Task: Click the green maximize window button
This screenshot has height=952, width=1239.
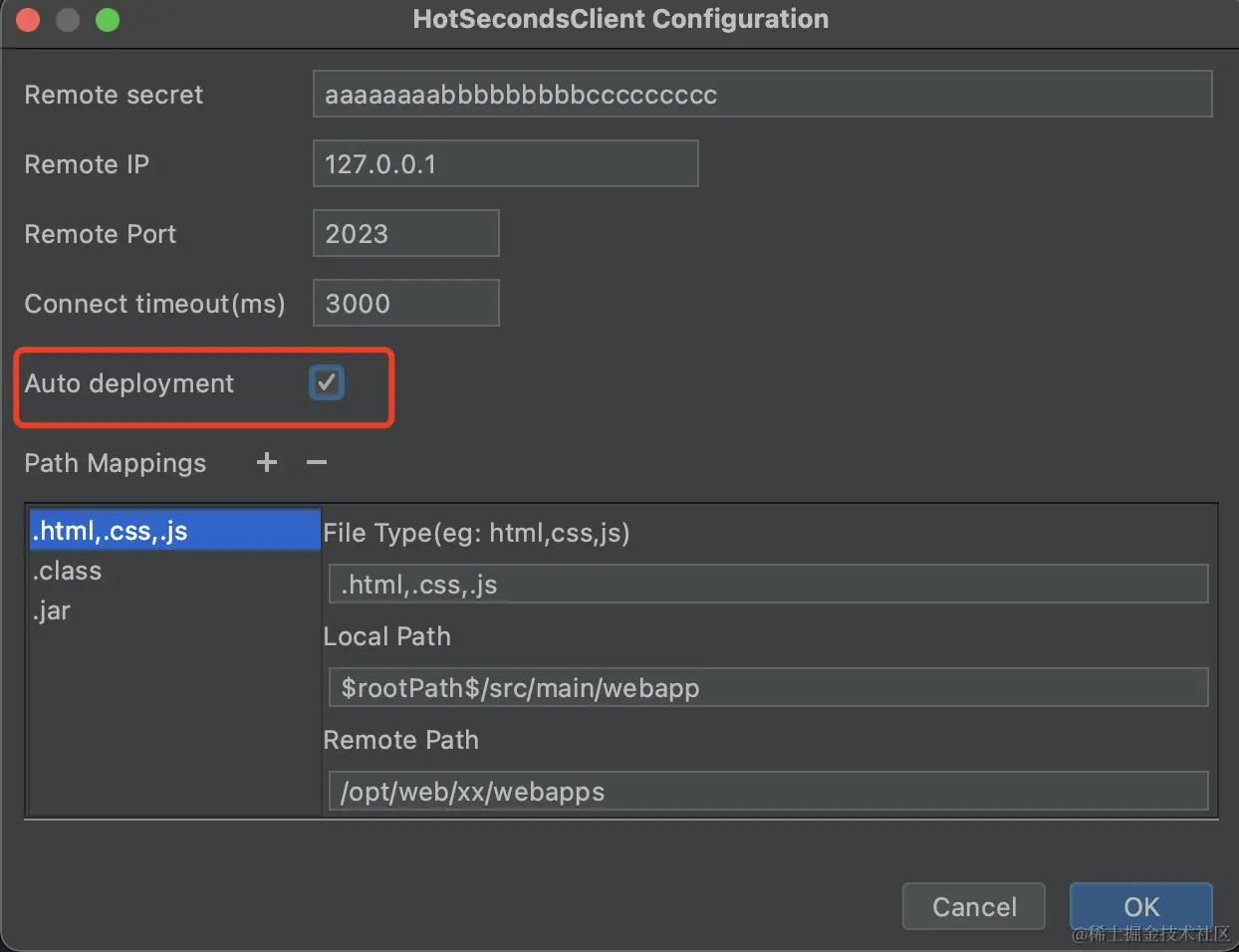Action: (x=108, y=20)
